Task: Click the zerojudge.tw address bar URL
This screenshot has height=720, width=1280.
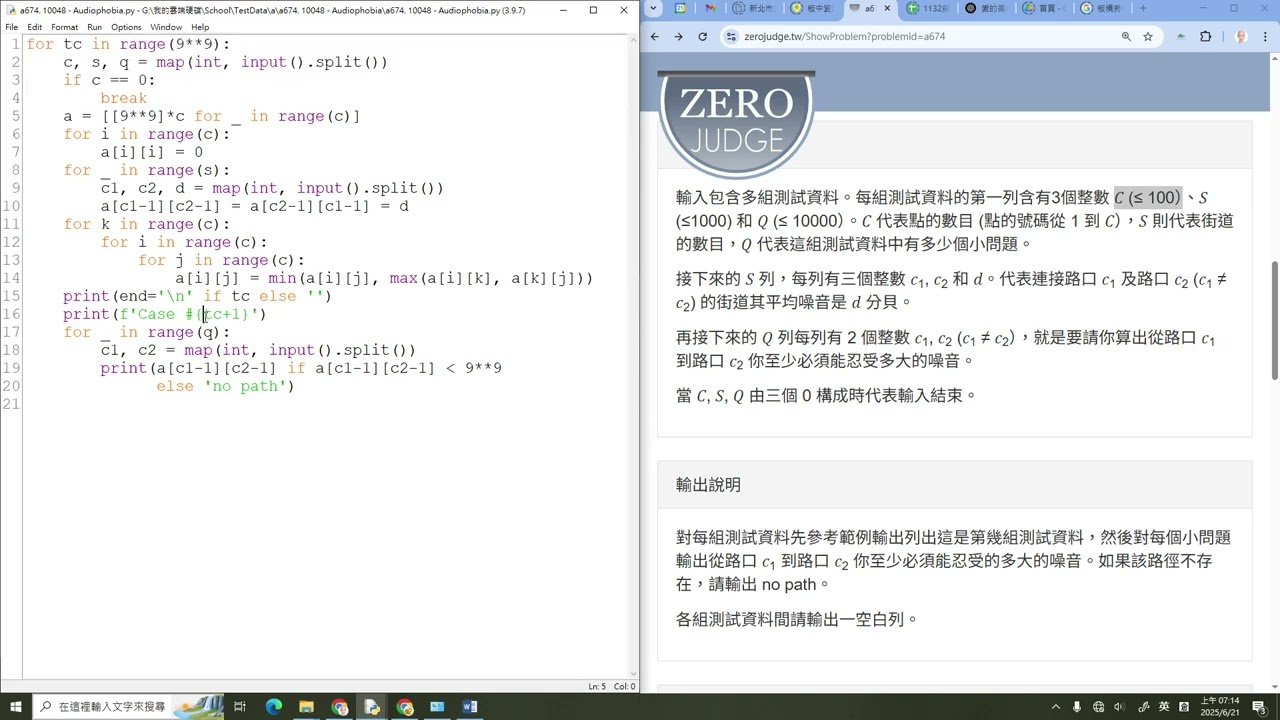Action: [x=844, y=36]
